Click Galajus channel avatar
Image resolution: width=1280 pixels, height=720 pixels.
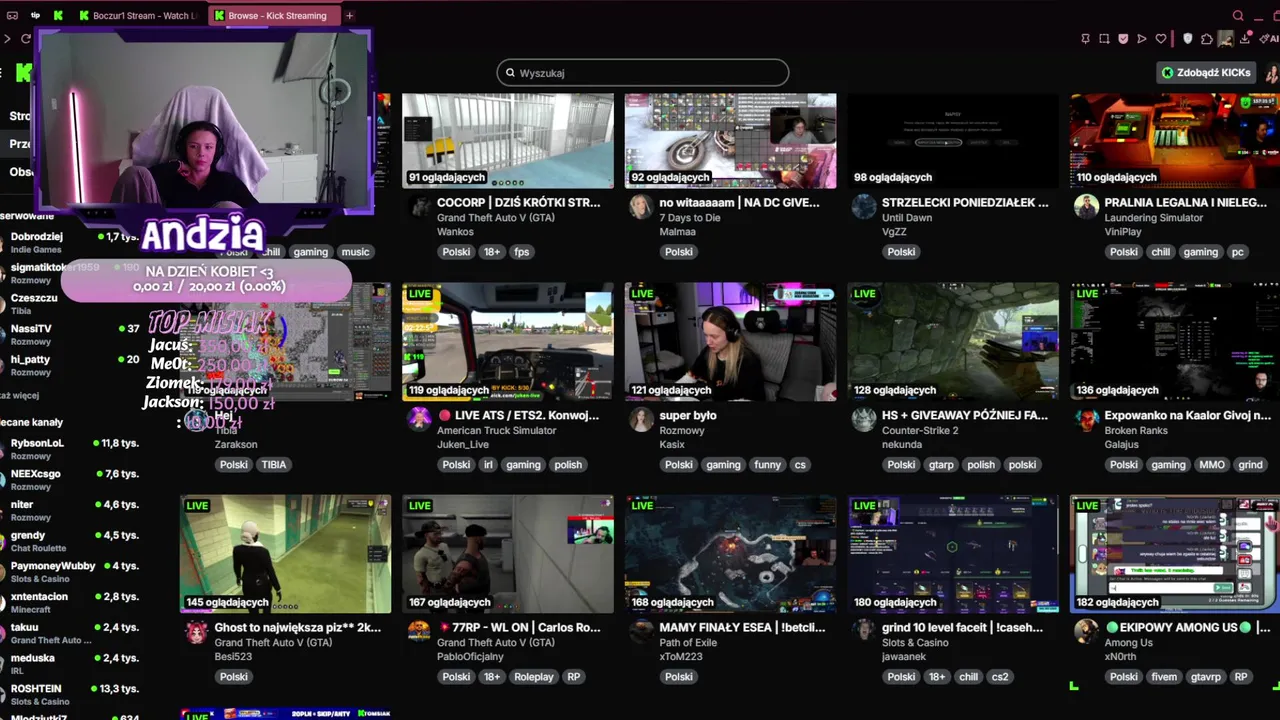1086,419
